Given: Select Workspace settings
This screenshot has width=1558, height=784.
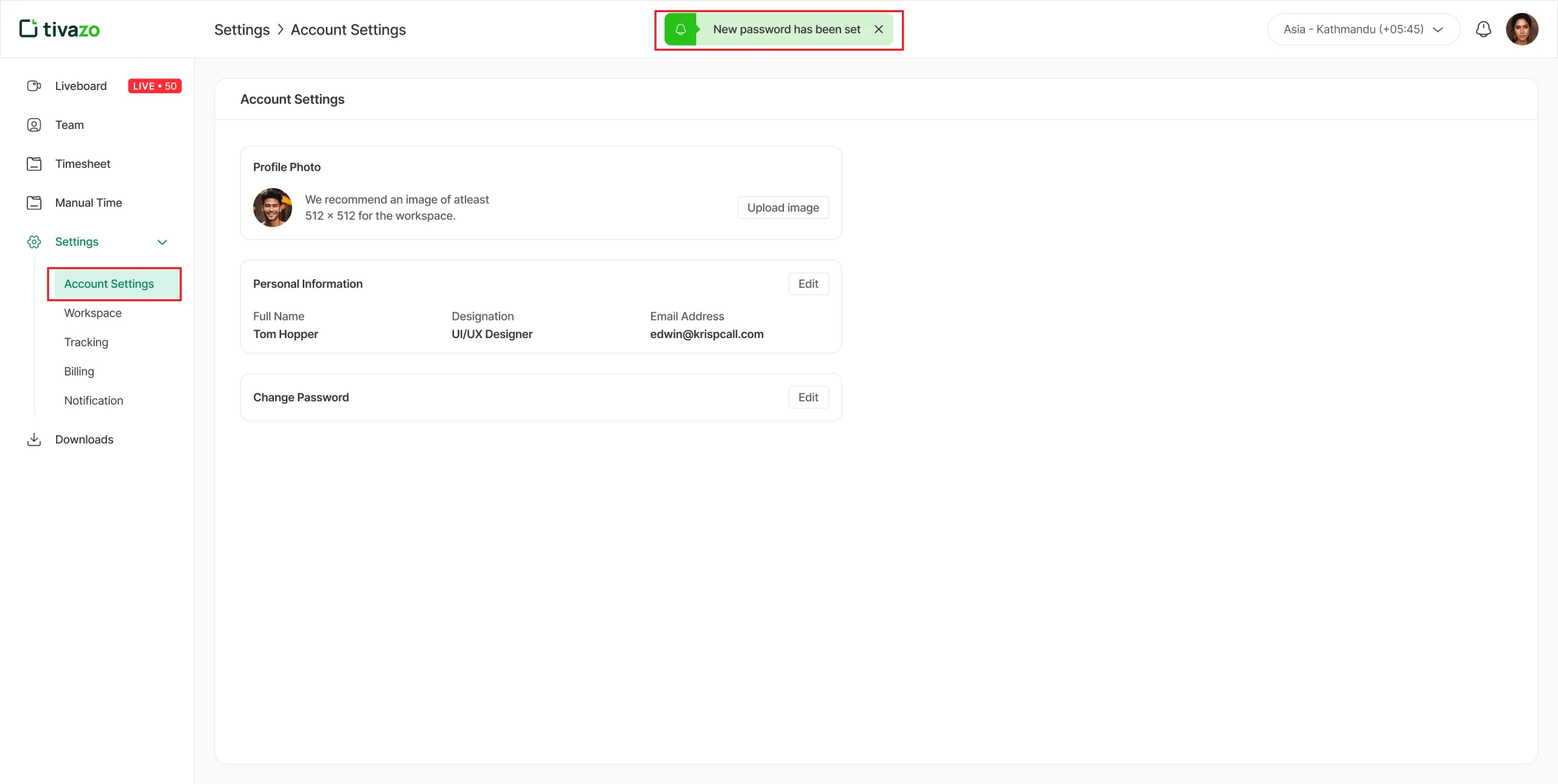Looking at the screenshot, I should pyautogui.click(x=93, y=313).
